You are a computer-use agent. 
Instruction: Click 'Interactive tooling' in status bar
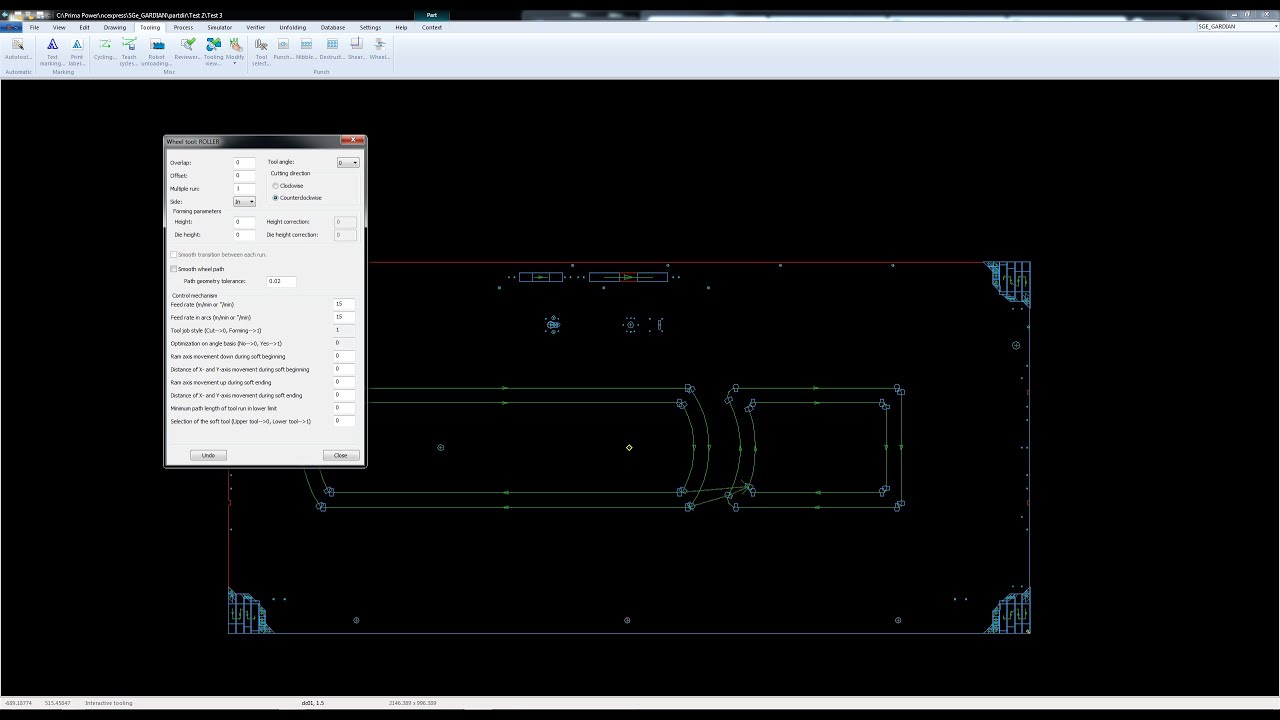tap(108, 703)
